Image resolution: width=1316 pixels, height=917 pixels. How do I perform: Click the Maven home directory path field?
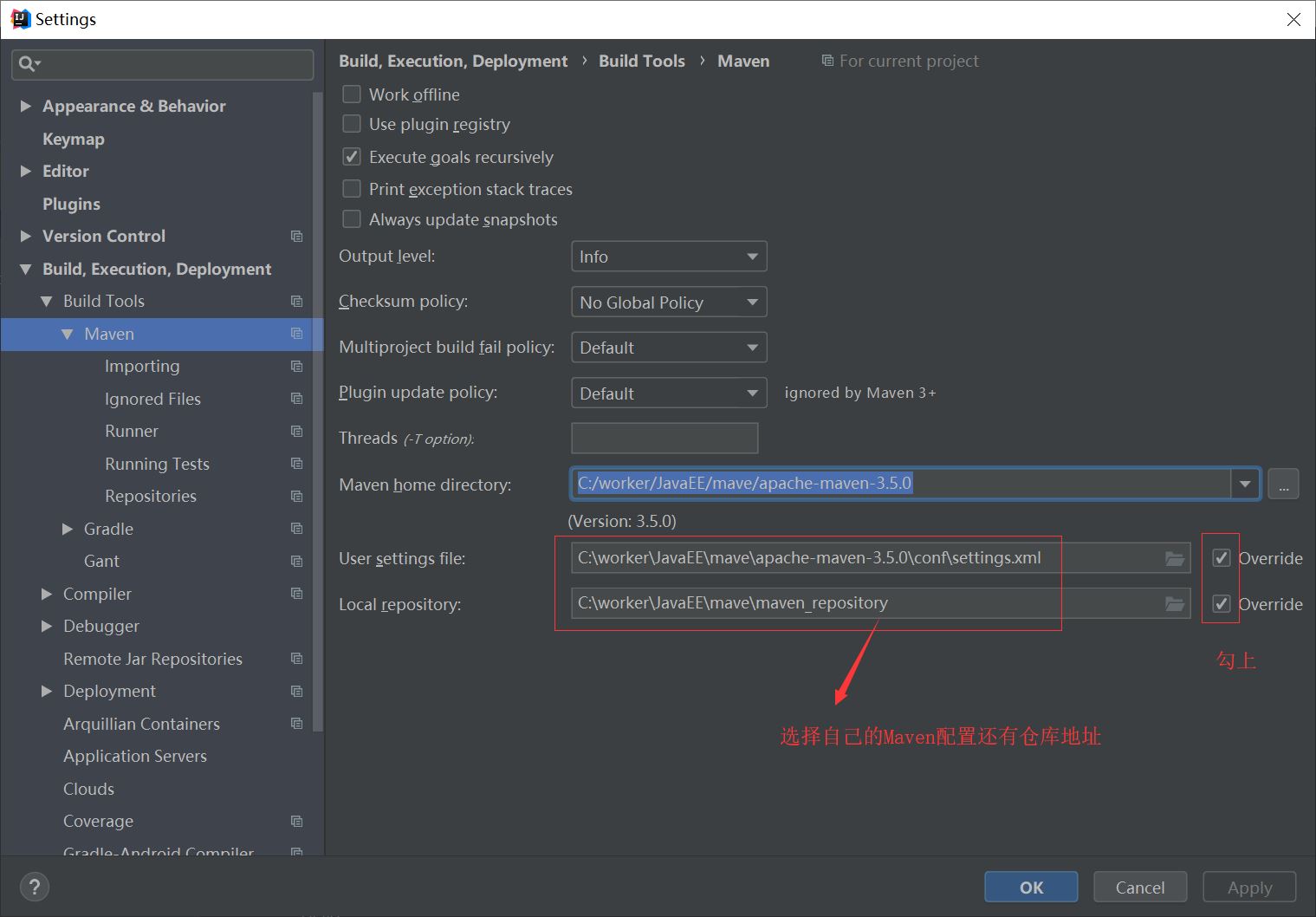tap(901, 484)
